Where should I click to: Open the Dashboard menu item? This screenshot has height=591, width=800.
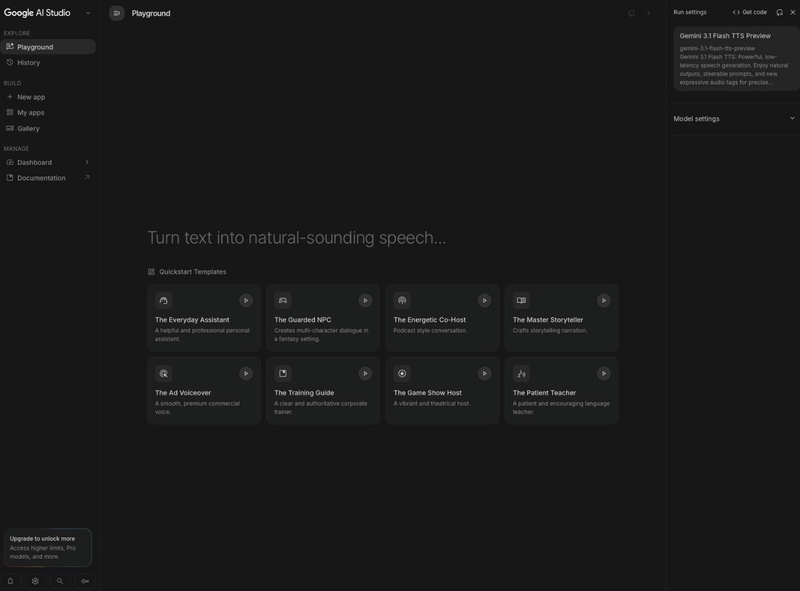(47, 162)
